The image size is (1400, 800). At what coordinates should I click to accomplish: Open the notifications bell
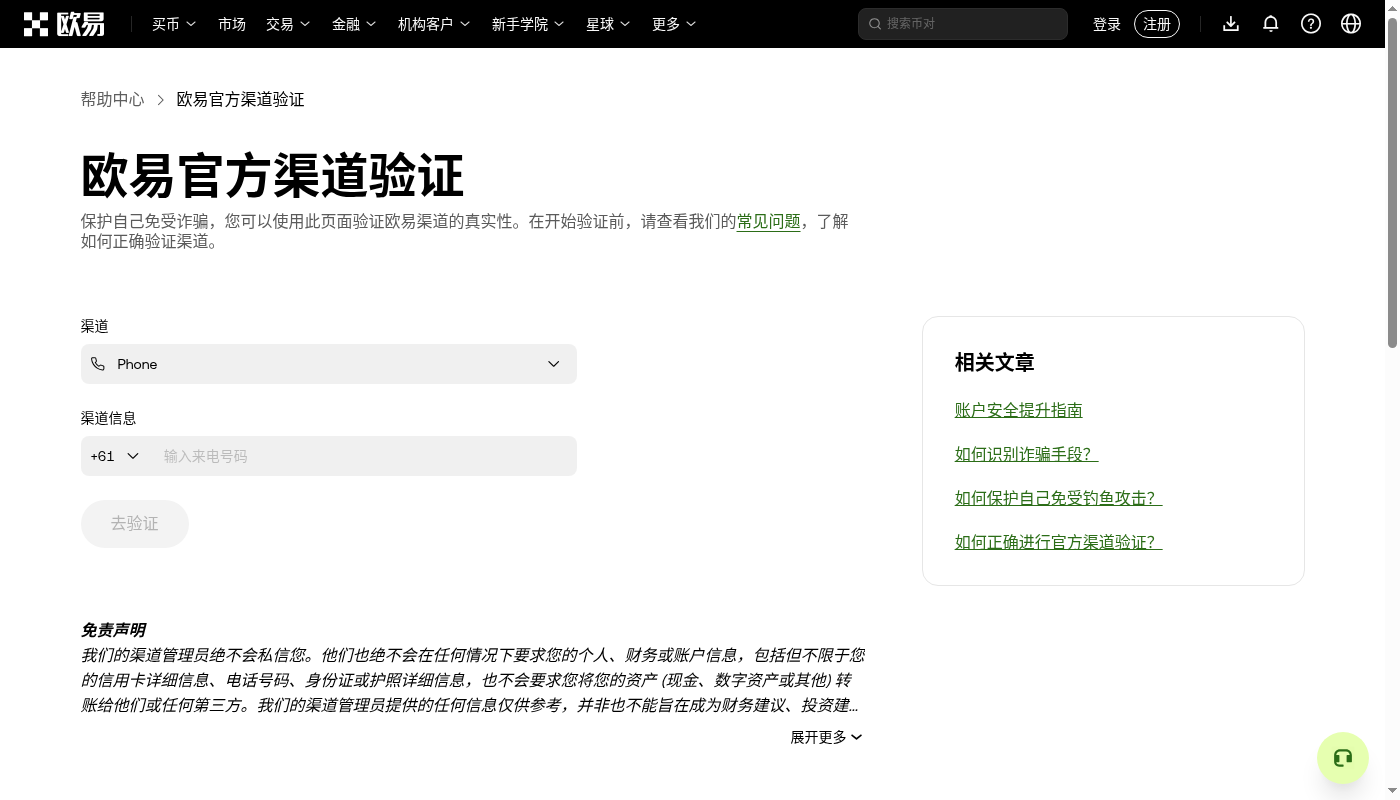pos(1271,24)
